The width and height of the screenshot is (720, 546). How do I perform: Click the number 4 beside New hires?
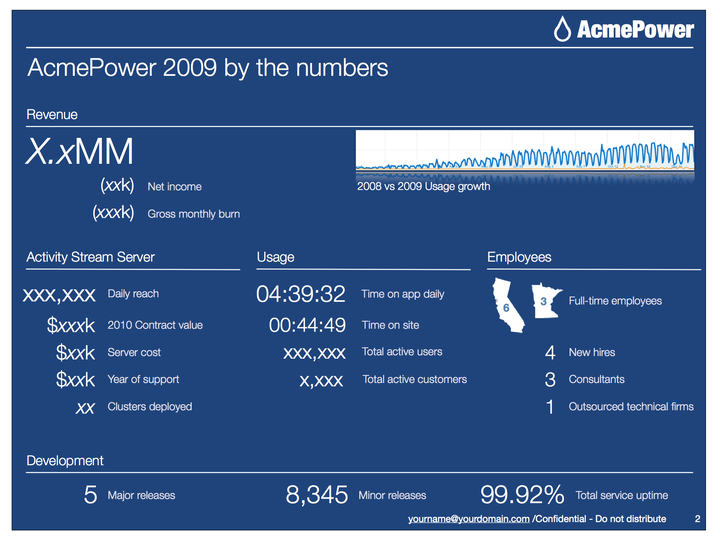click(x=550, y=353)
